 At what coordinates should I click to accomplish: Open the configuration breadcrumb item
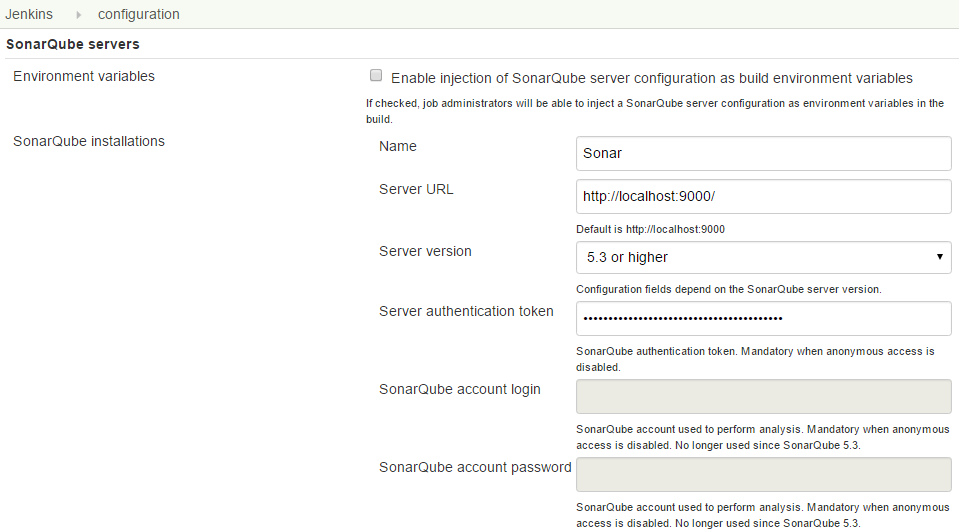coord(139,14)
